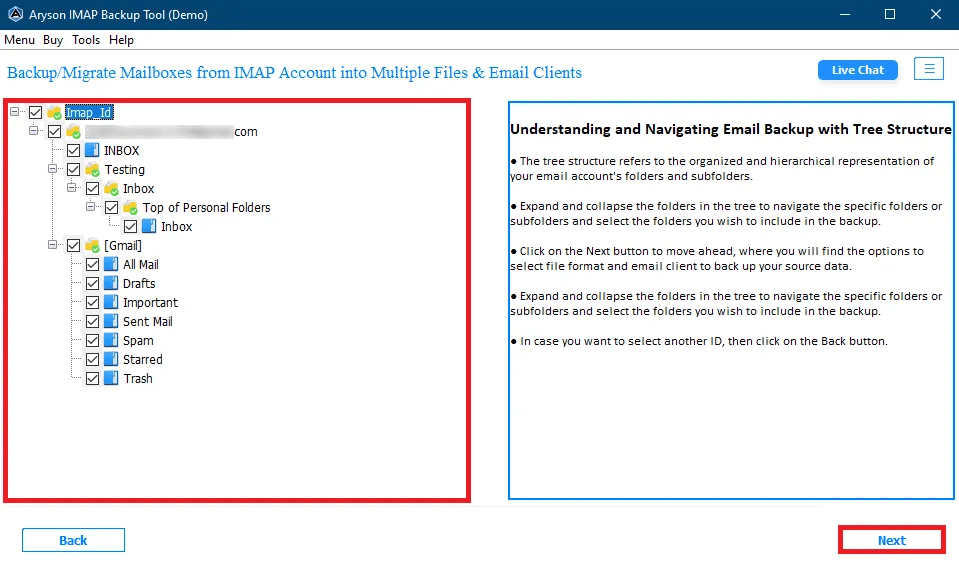Select the [Gmail] folder label

(x=123, y=245)
